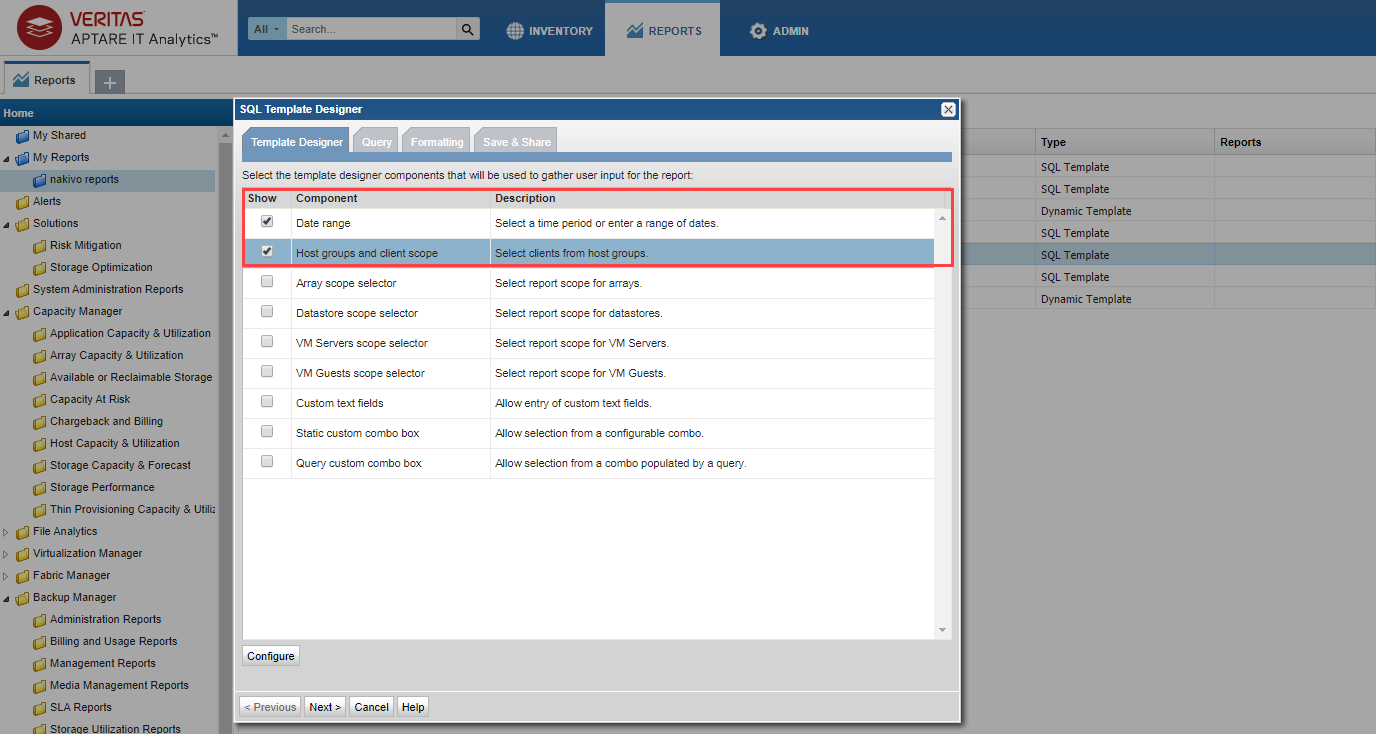Click the Configure button
This screenshot has height=734, width=1376.
click(x=271, y=656)
